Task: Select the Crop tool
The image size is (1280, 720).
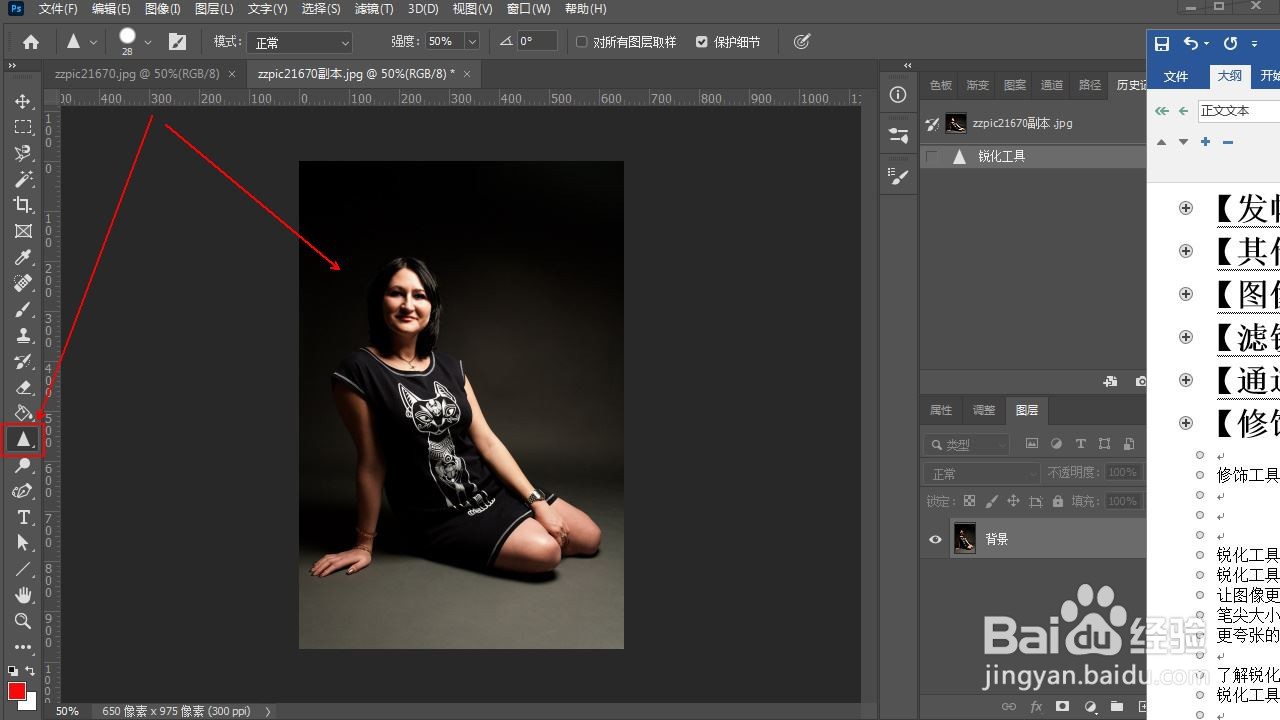Action: click(x=23, y=206)
